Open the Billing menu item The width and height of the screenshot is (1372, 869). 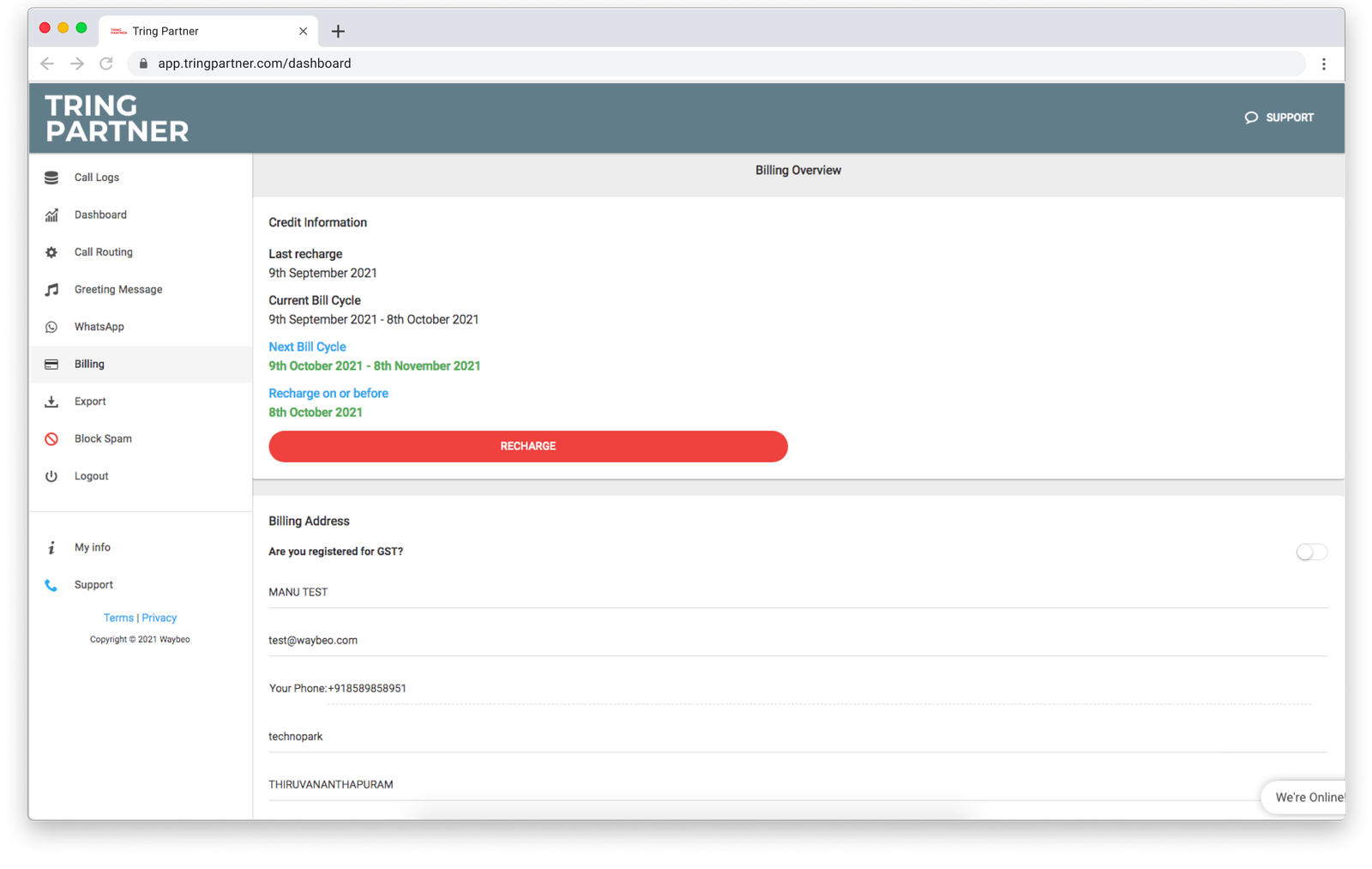[89, 365]
